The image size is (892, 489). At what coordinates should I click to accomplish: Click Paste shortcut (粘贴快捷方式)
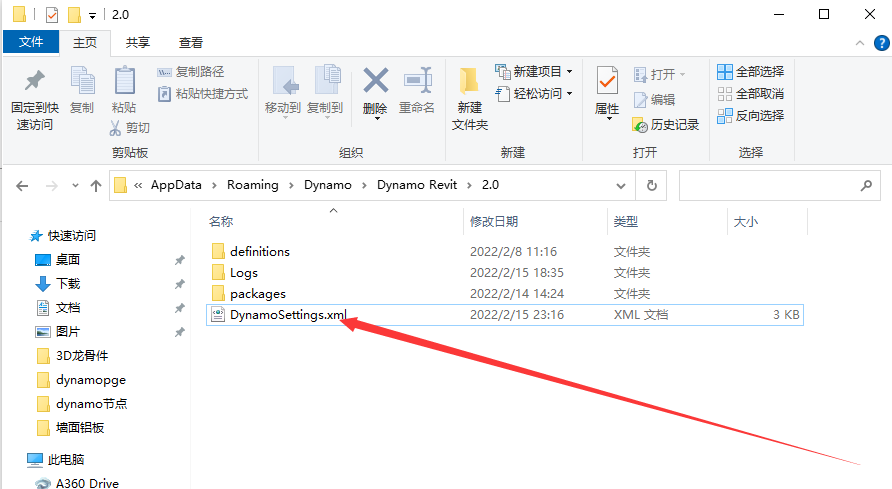(203, 94)
